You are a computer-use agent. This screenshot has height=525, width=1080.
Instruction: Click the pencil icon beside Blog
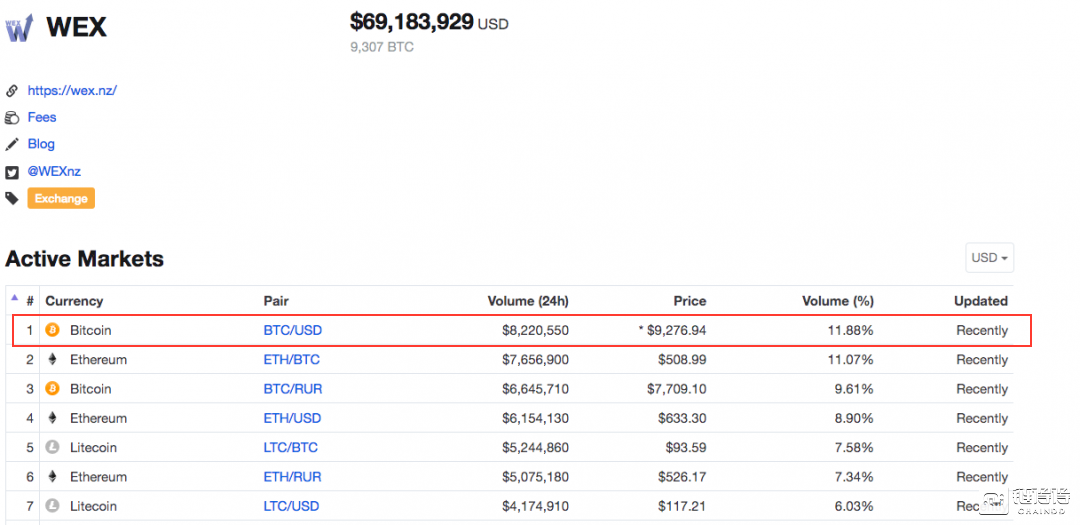11,145
